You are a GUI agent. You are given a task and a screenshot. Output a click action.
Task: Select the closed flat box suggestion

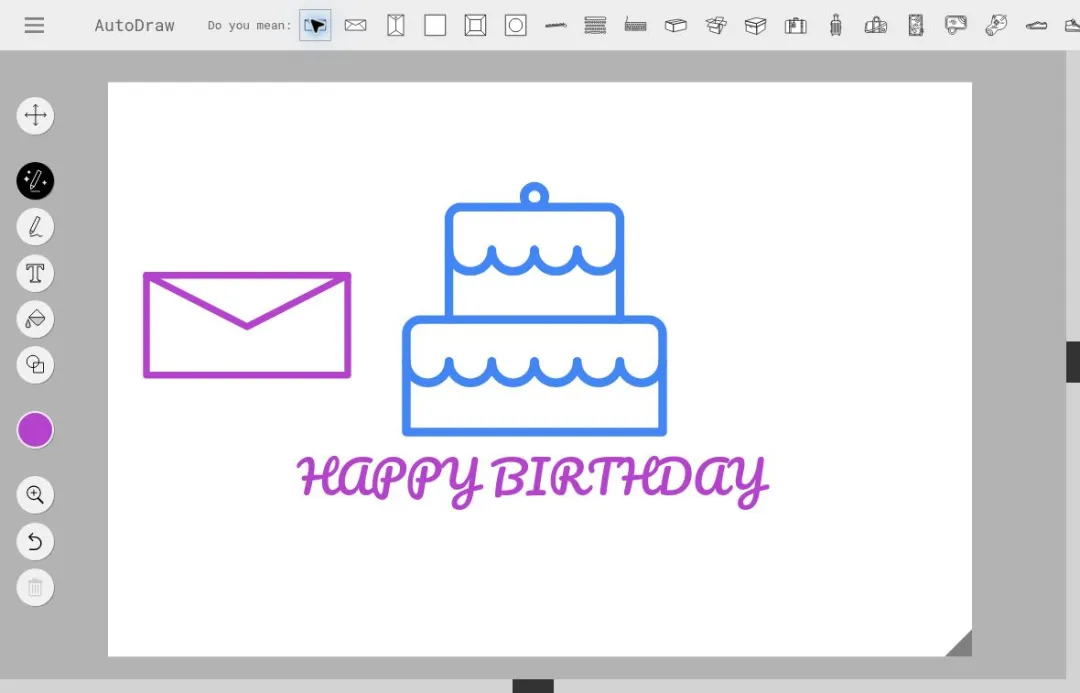pyautogui.click(x=676, y=25)
